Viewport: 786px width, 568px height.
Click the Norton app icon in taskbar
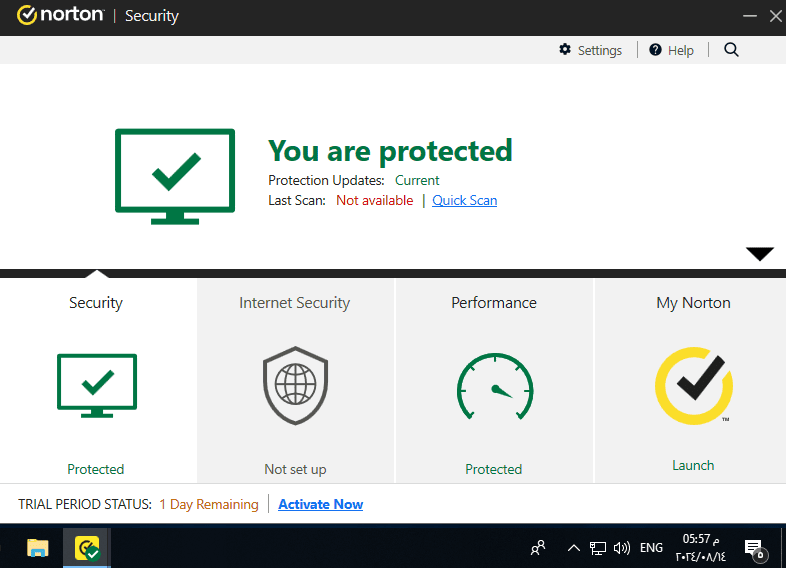coord(87,548)
